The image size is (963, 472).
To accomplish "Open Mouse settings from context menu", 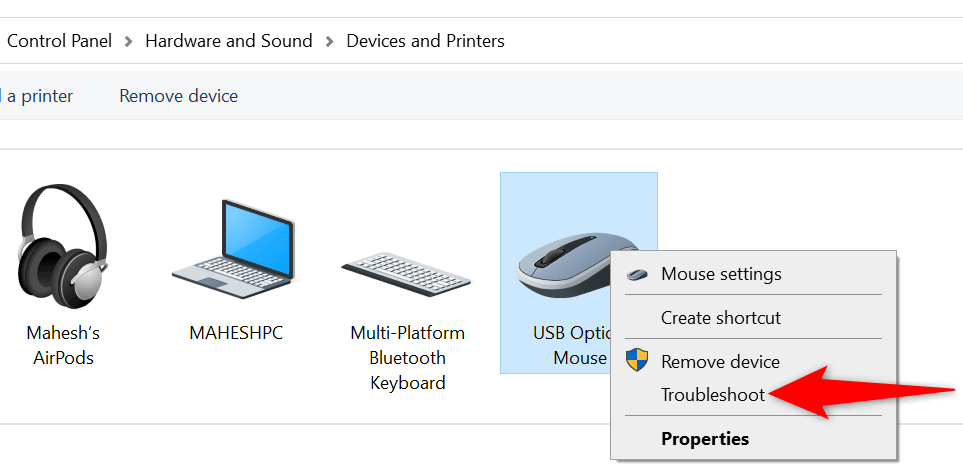I will click(x=721, y=274).
